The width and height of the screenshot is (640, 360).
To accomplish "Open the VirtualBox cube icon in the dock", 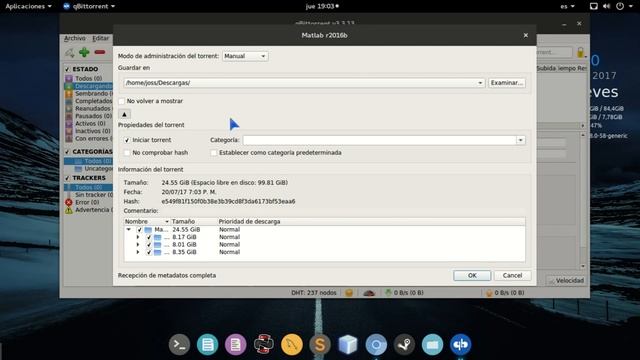I will point(348,344).
